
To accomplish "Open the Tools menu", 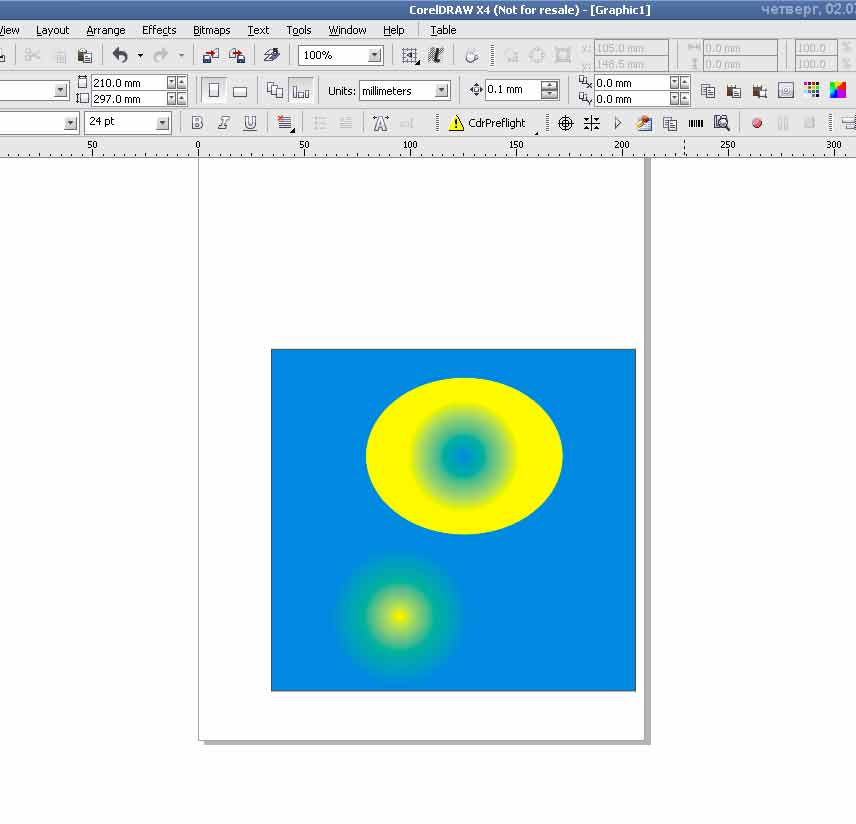I will (x=299, y=30).
